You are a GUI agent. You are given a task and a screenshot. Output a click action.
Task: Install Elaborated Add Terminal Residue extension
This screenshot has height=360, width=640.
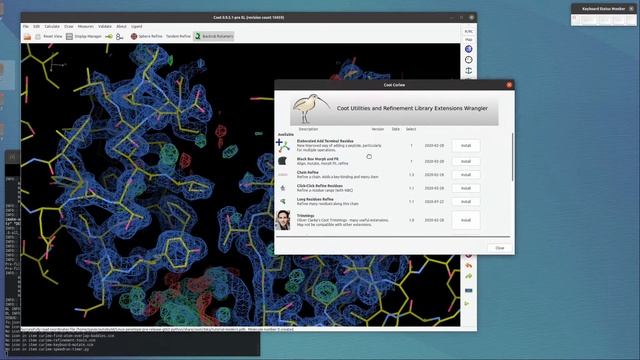[x=466, y=146]
